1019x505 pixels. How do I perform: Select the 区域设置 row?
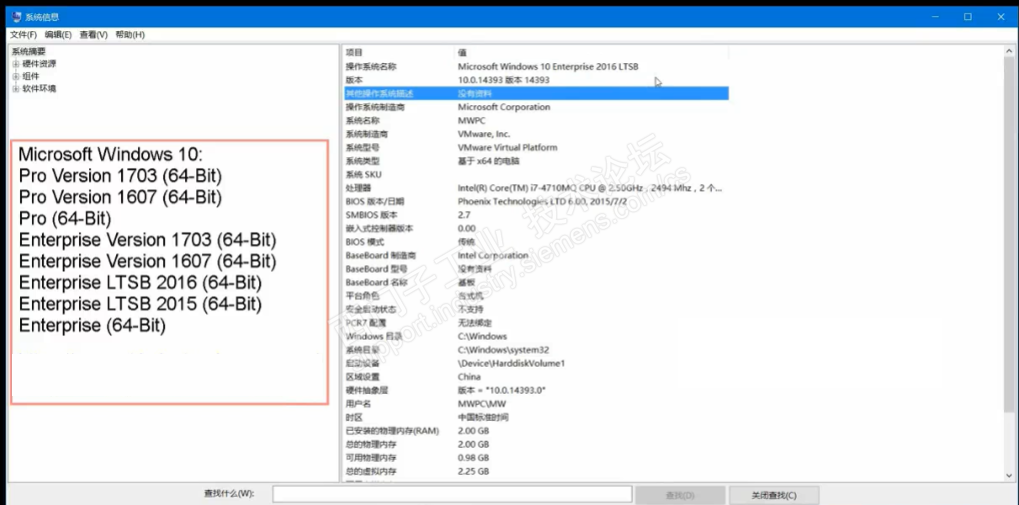click(535, 377)
